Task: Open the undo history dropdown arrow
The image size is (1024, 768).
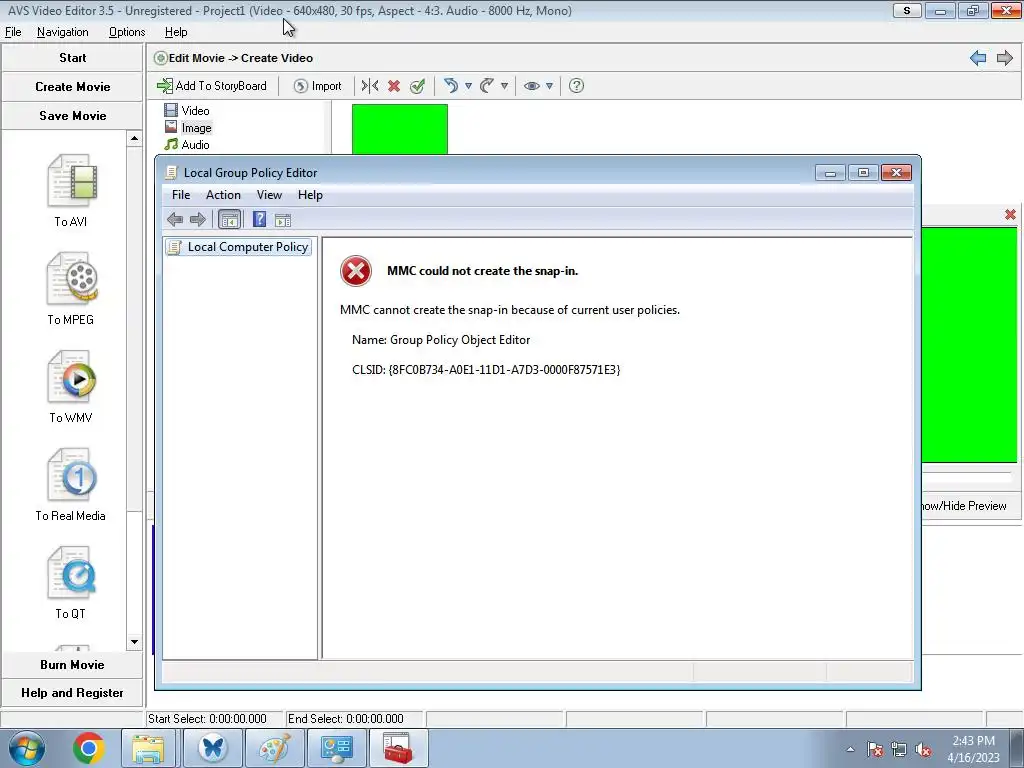Action: pos(468,86)
